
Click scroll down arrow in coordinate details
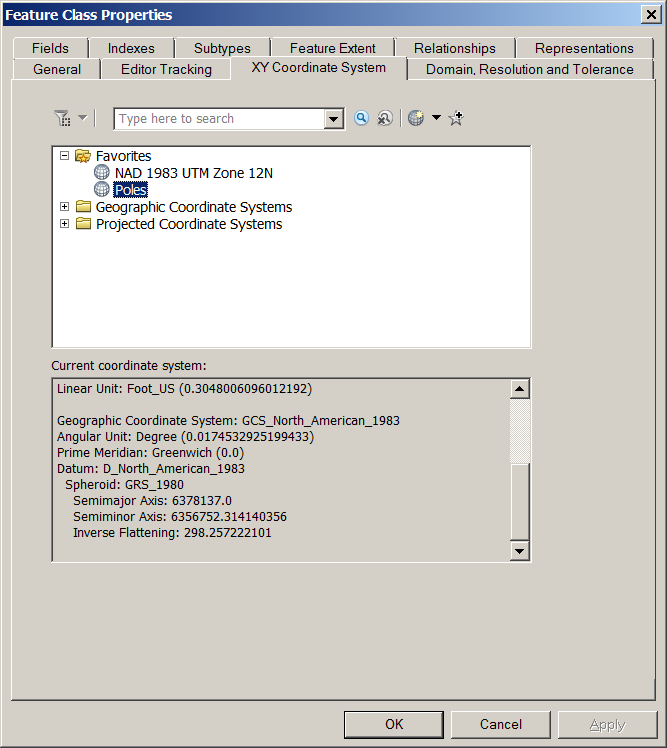[520, 551]
